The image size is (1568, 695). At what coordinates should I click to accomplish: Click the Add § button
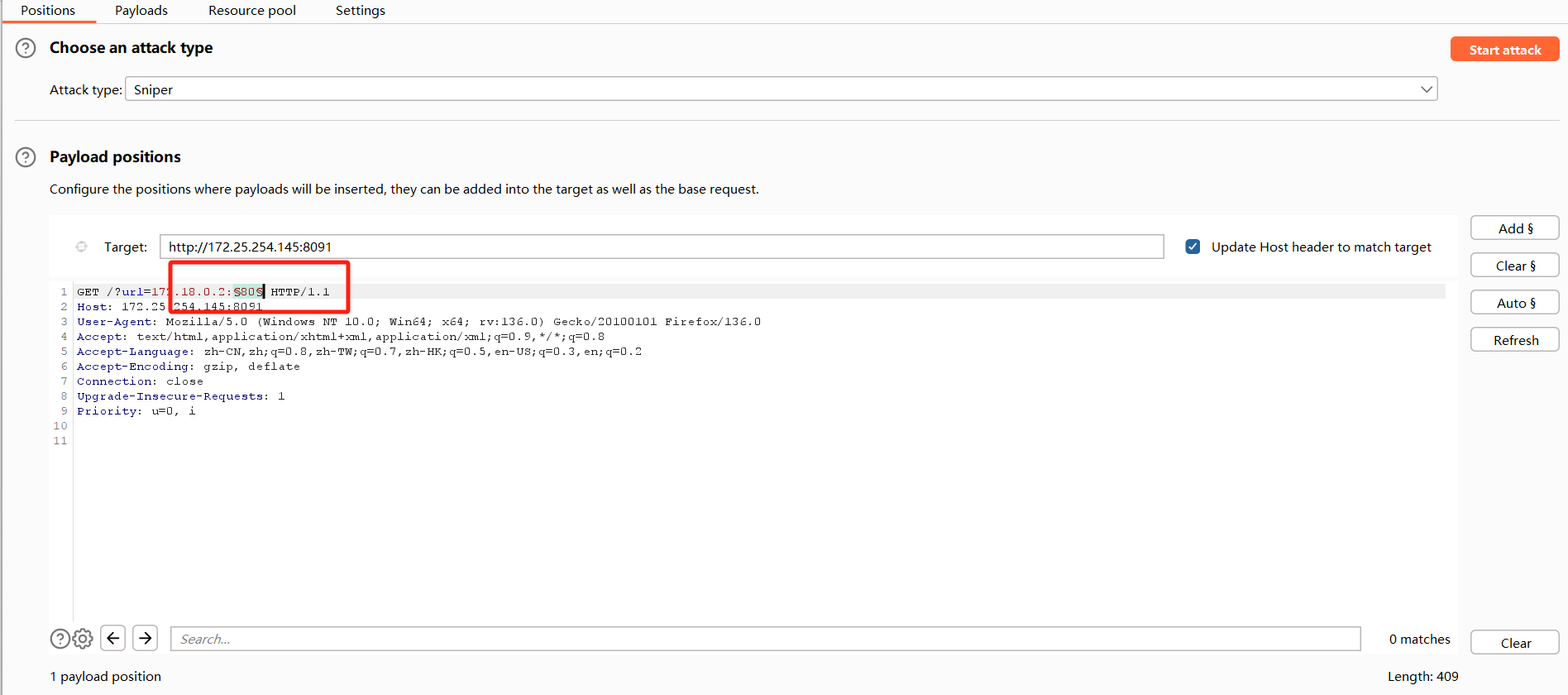(1514, 228)
